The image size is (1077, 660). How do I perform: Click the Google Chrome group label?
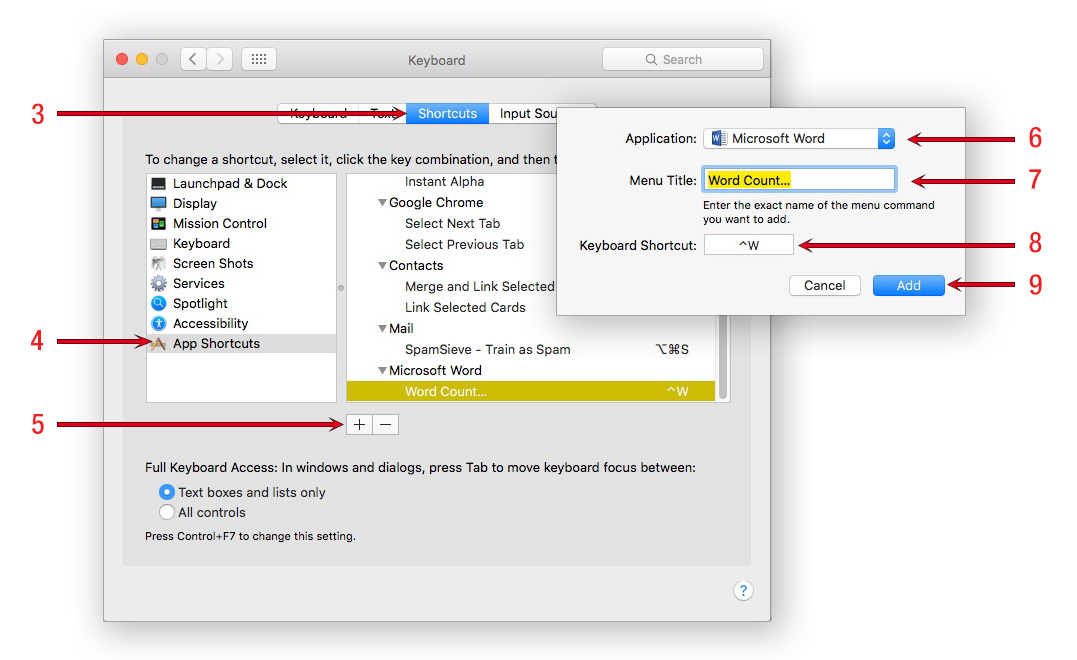point(435,203)
